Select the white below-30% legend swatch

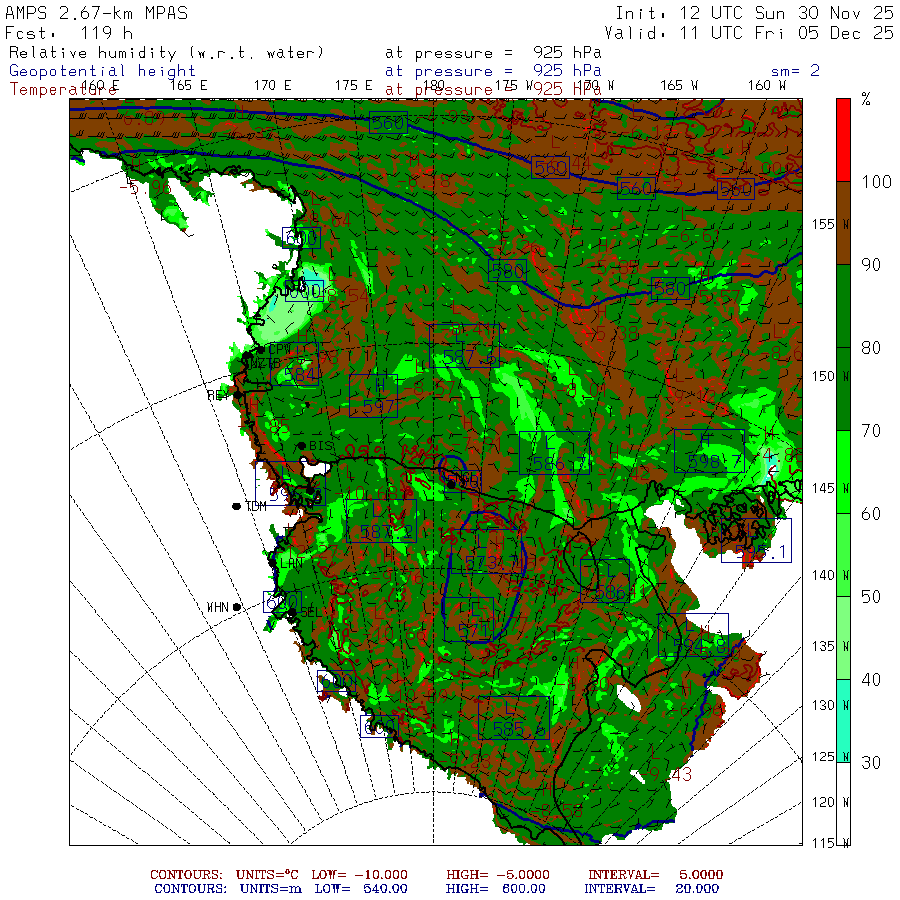coord(843,804)
